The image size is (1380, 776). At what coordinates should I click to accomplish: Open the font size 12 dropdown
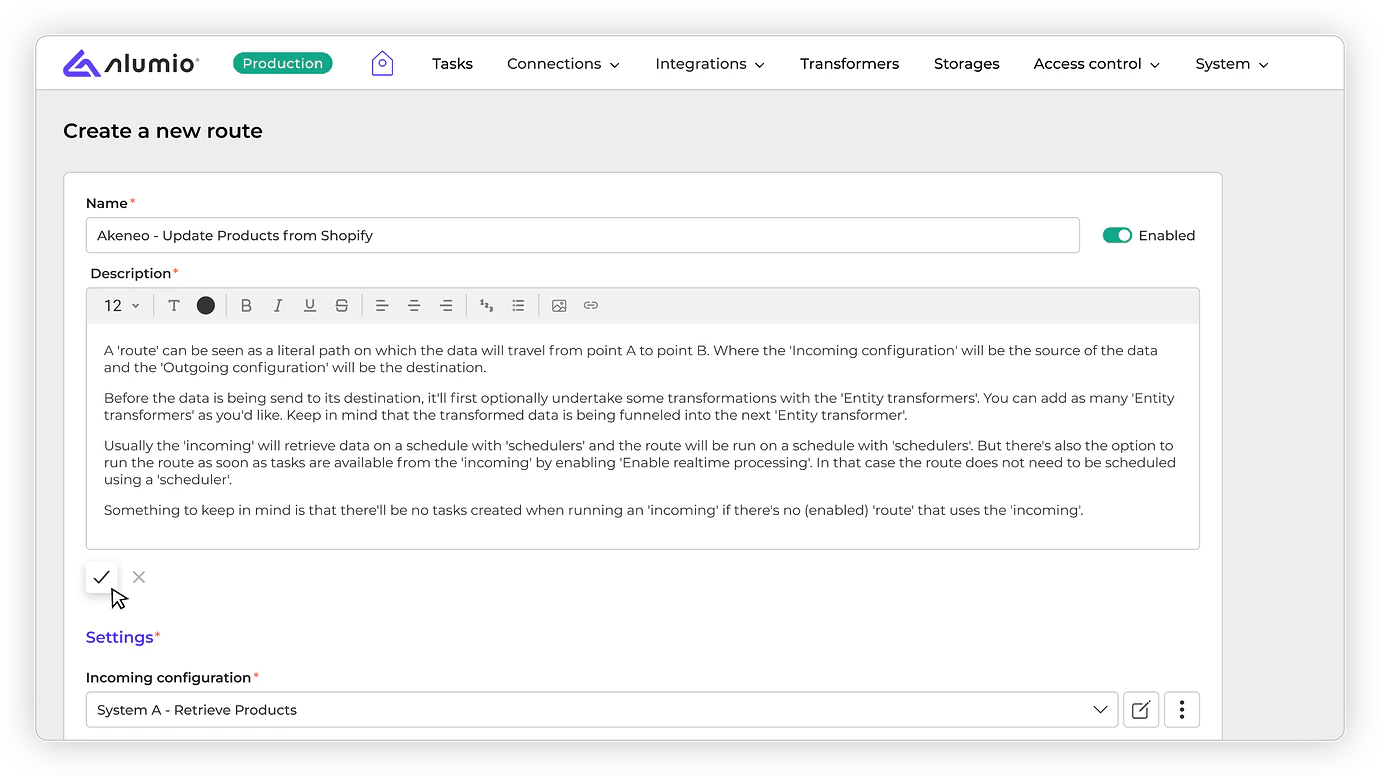pyautogui.click(x=122, y=306)
